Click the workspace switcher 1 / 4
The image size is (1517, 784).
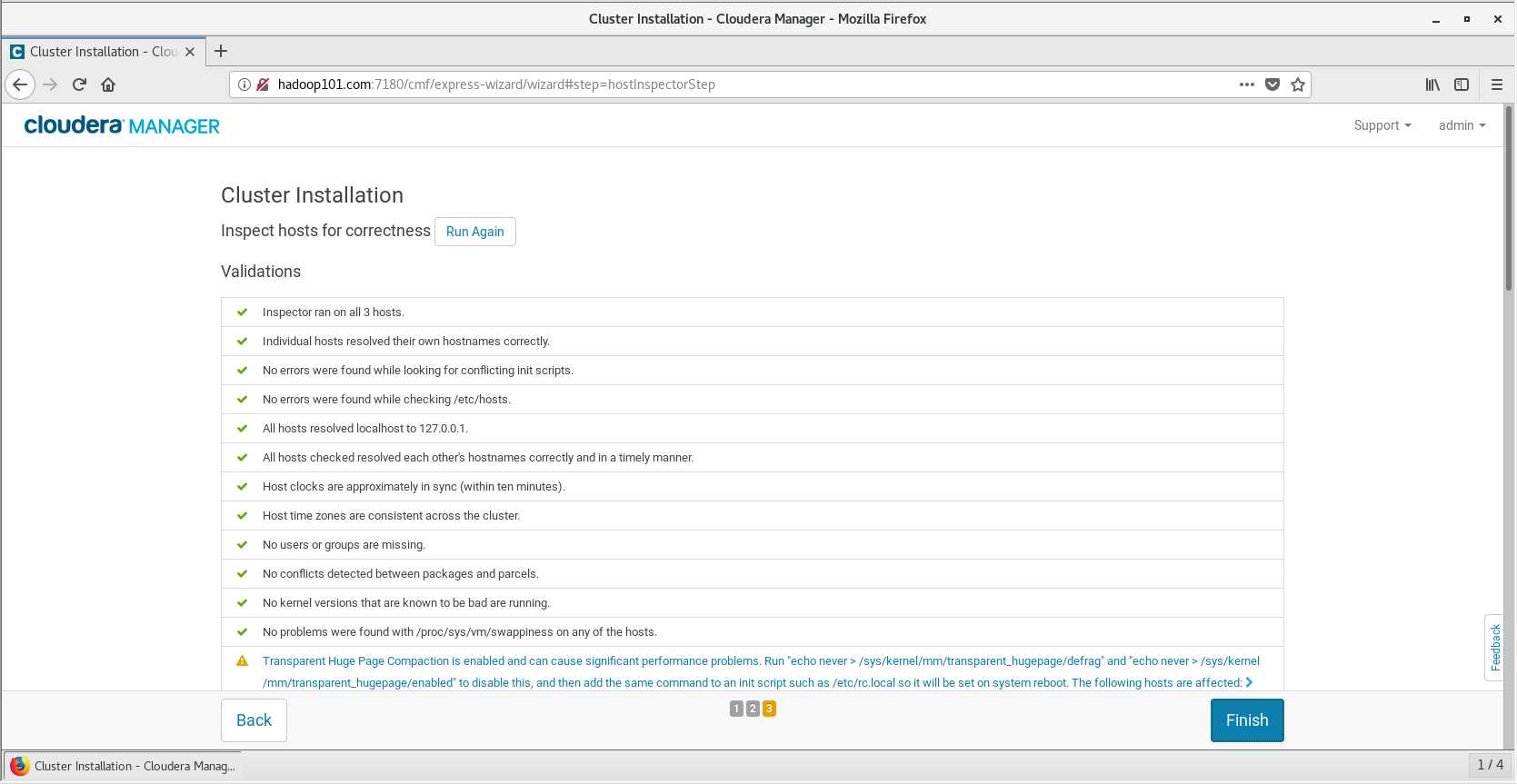(x=1491, y=765)
